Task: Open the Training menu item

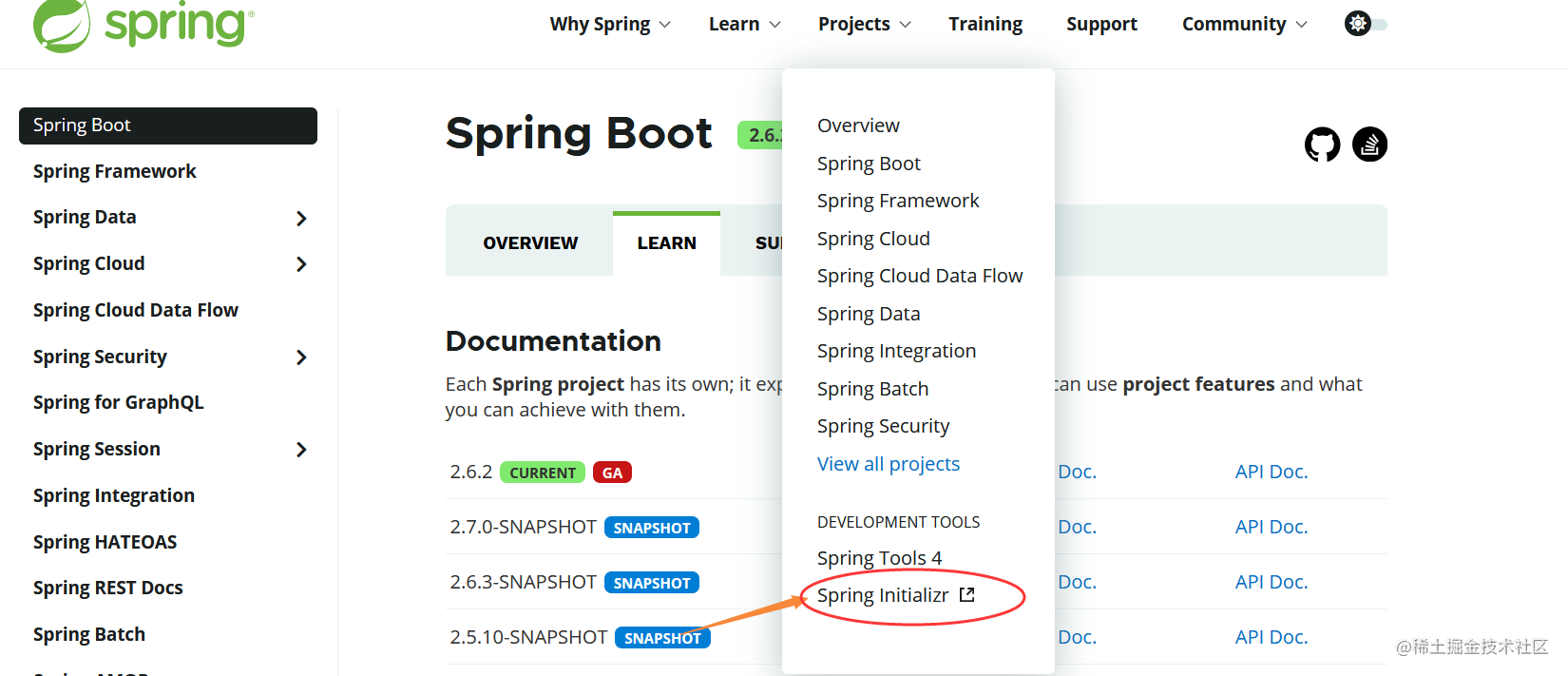Action: pos(985,24)
